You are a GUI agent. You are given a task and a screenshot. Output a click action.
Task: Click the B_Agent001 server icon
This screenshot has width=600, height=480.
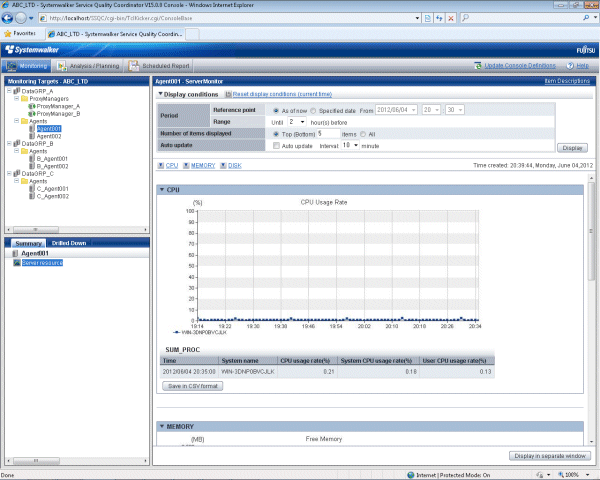coord(32,158)
